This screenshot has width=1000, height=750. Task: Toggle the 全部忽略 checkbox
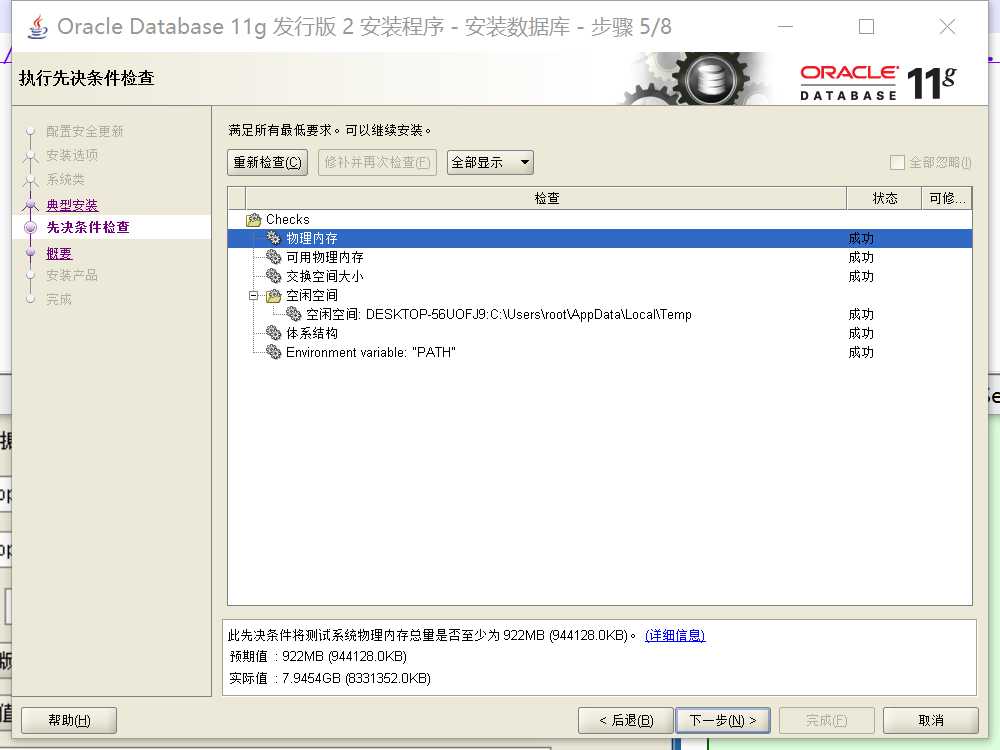point(897,163)
